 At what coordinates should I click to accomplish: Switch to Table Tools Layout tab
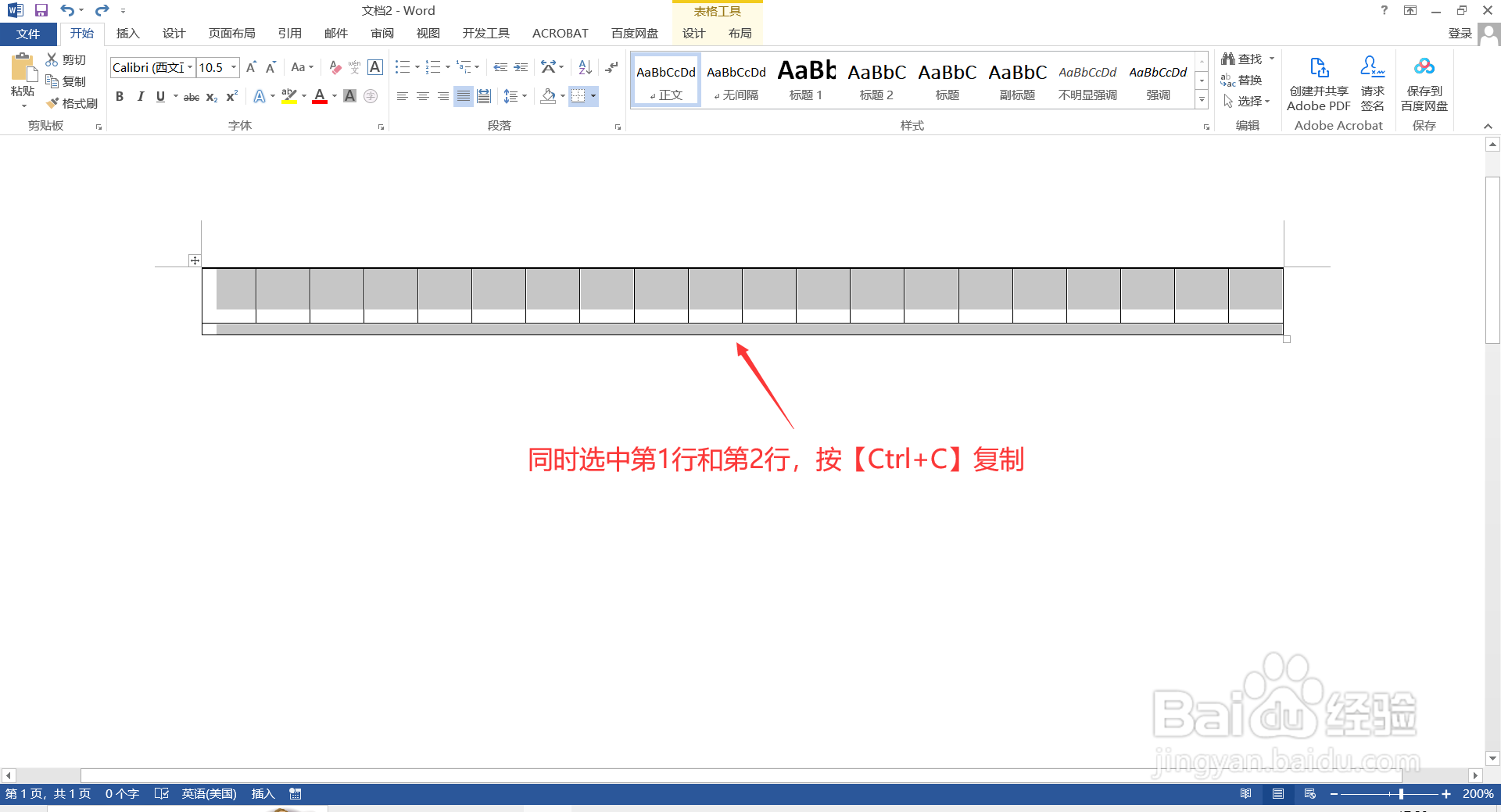click(x=740, y=33)
